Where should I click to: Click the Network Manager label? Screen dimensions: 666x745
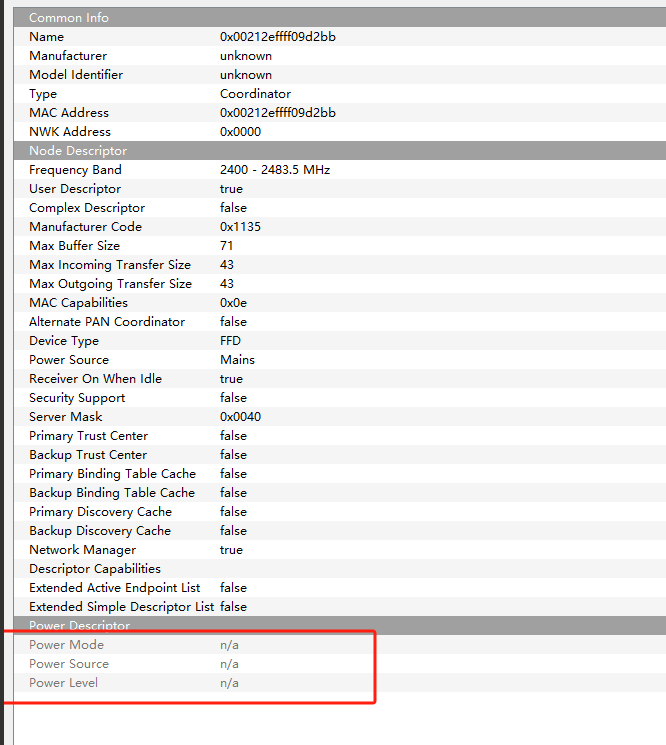(x=82, y=550)
